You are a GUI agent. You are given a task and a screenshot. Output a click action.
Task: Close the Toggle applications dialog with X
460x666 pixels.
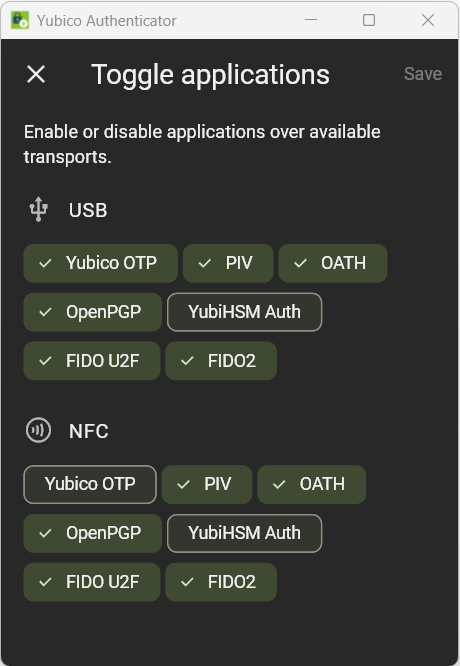[x=36, y=74]
